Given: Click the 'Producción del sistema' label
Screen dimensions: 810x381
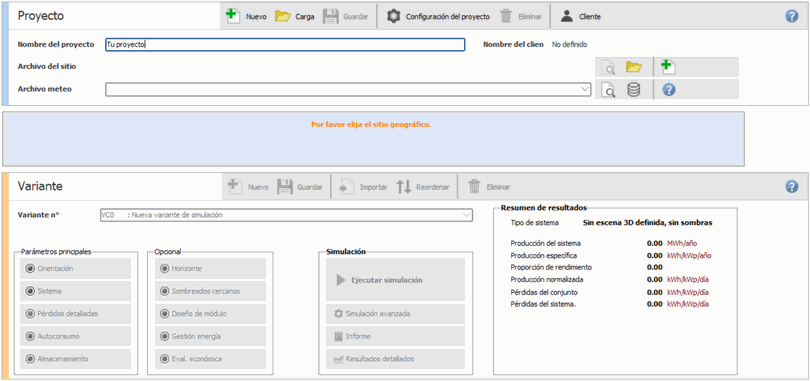Looking at the screenshot, I should [546, 243].
